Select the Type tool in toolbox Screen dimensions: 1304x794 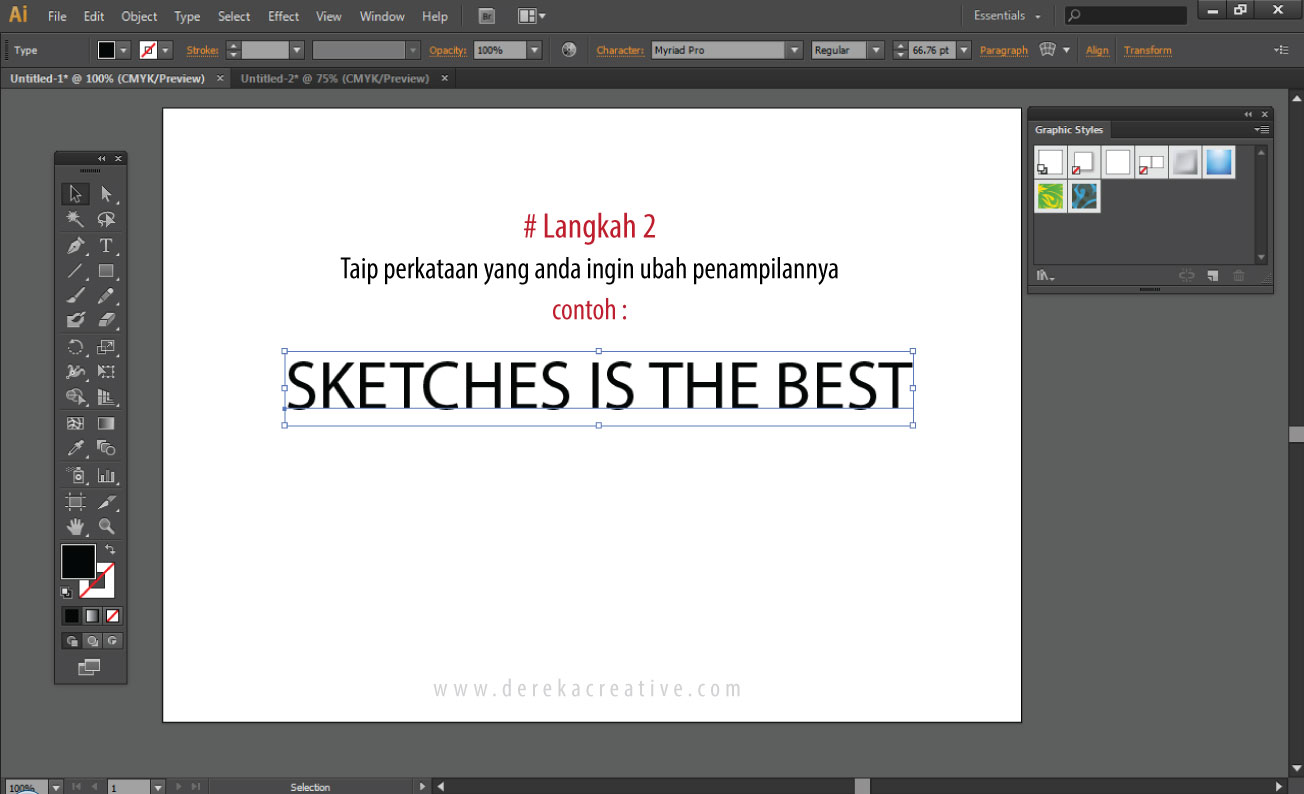pyautogui.click(x=106, y=246)
